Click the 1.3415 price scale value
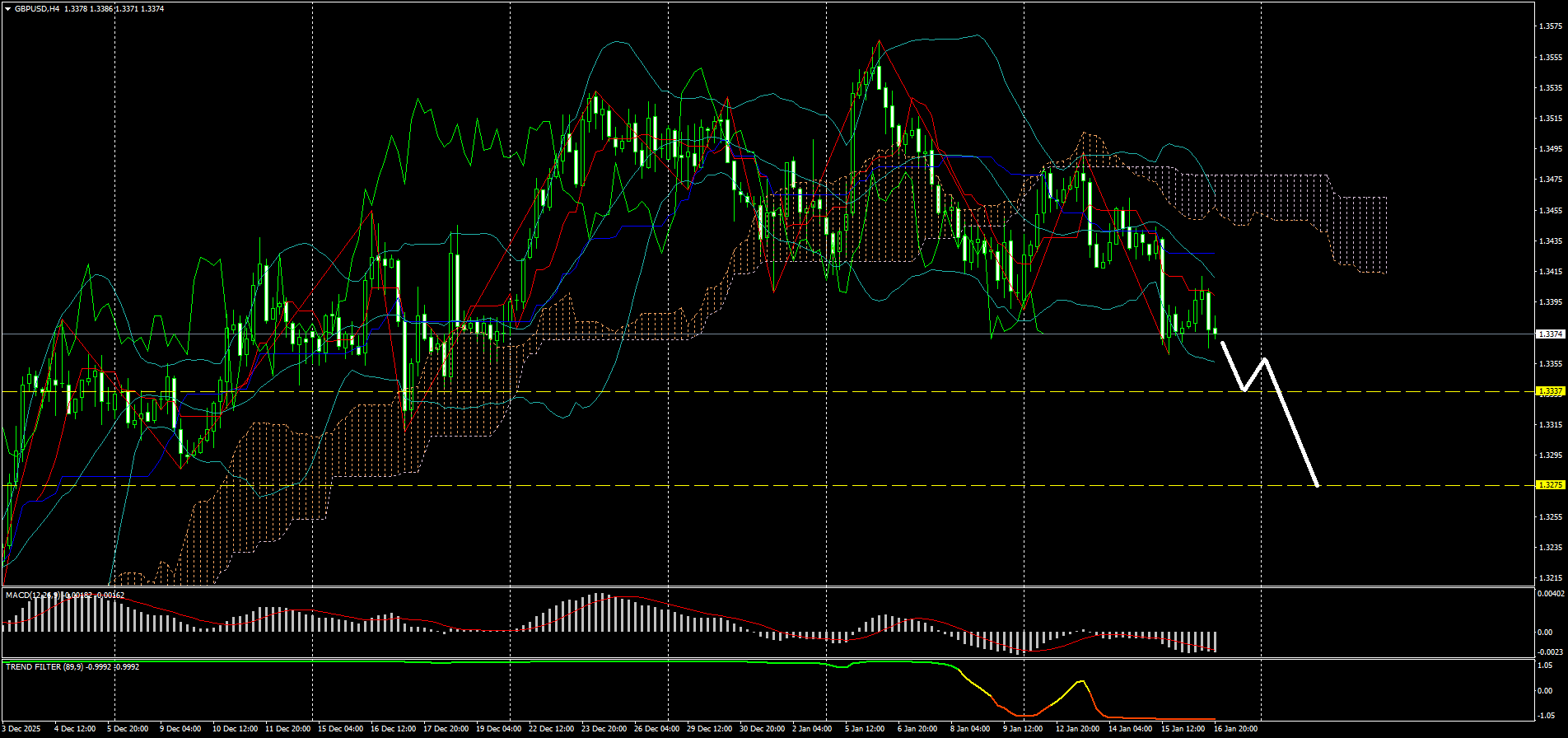 tap(1551, 272)
